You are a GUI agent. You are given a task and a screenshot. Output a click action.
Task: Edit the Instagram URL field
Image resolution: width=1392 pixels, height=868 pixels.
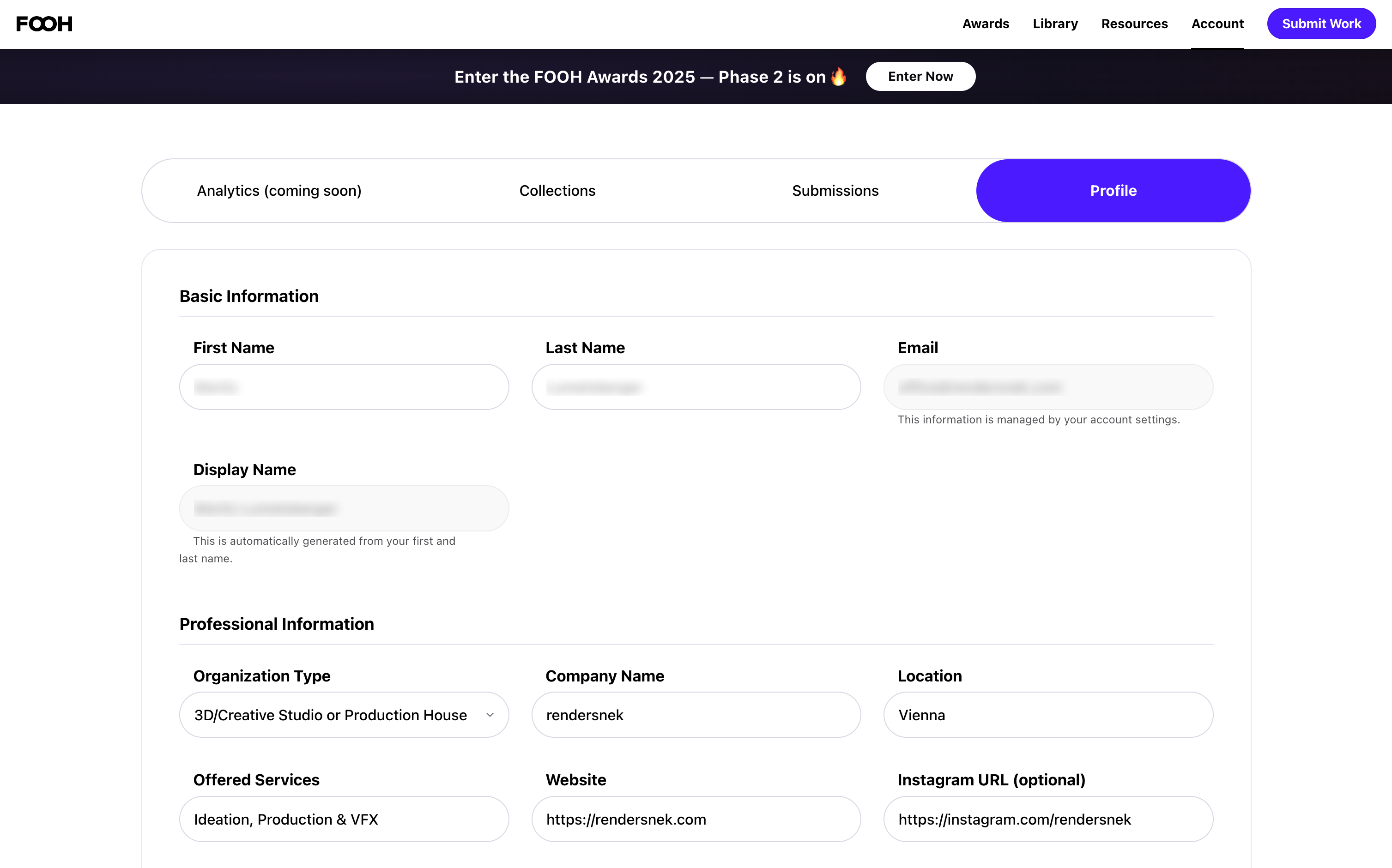pyautogui.click(x=1048, y=819)
